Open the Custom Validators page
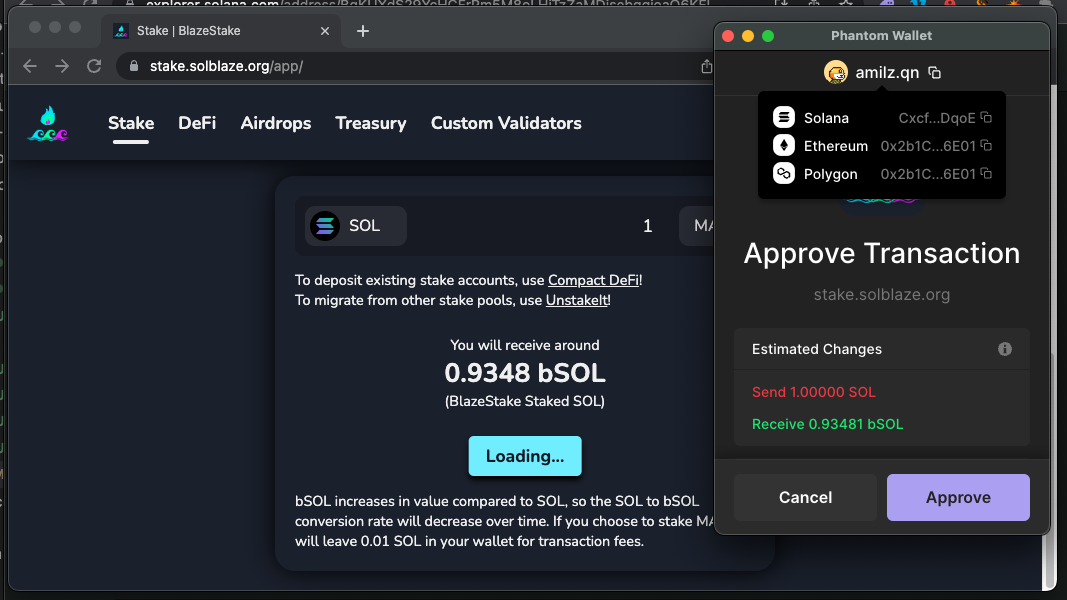The image size is (1067, 600). [x=506, y=124]
